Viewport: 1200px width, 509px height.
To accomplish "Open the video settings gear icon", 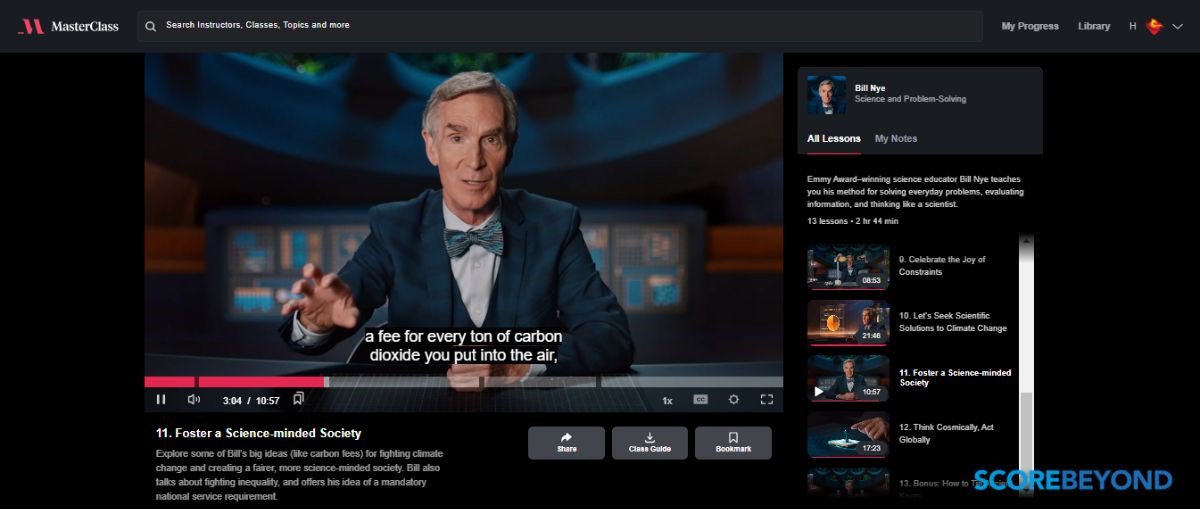I will [x=734, y=400].
